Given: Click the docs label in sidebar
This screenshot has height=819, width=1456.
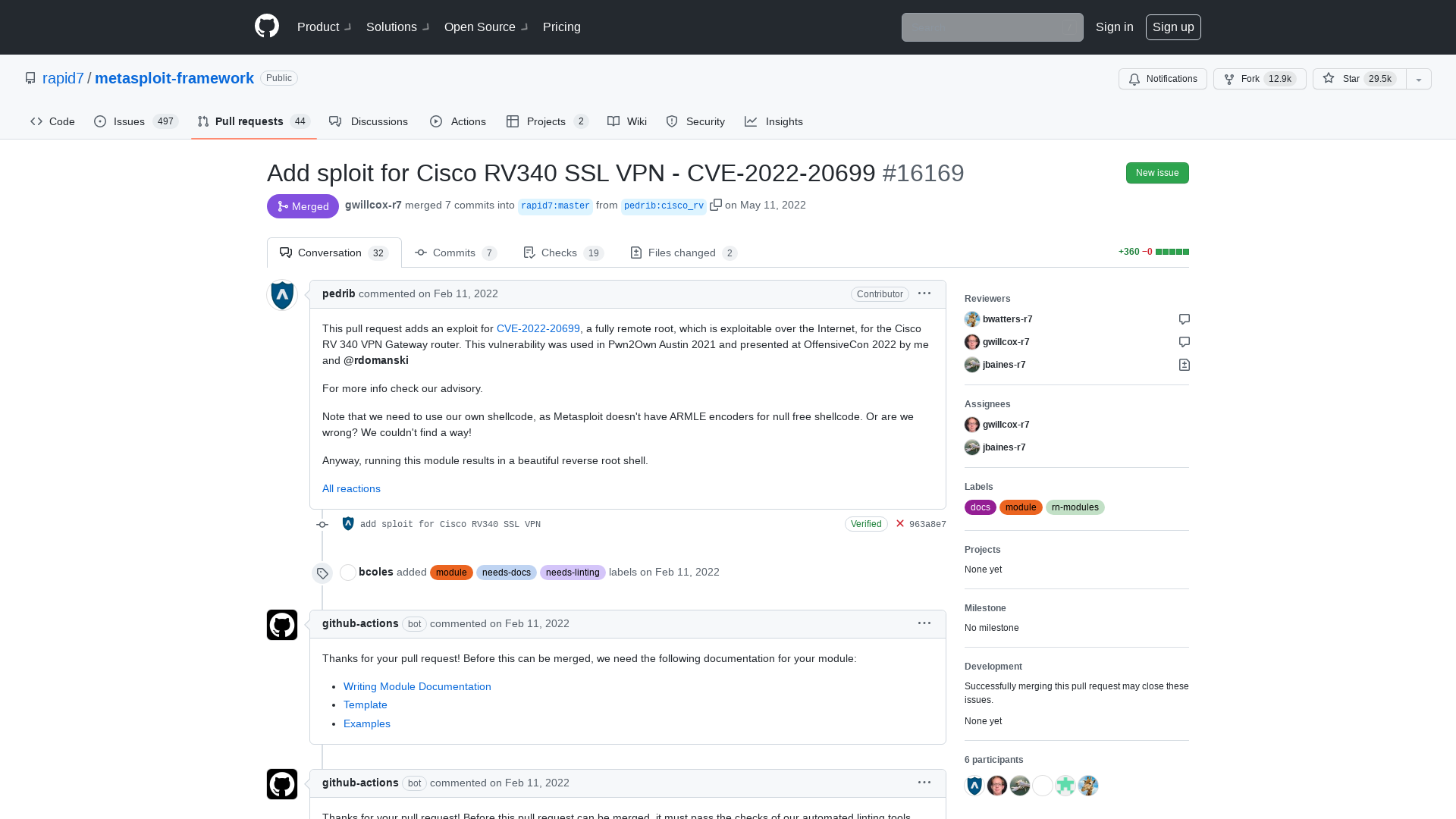Looking at the screenshot, I should pyautogui.click(x=981, y=507).
